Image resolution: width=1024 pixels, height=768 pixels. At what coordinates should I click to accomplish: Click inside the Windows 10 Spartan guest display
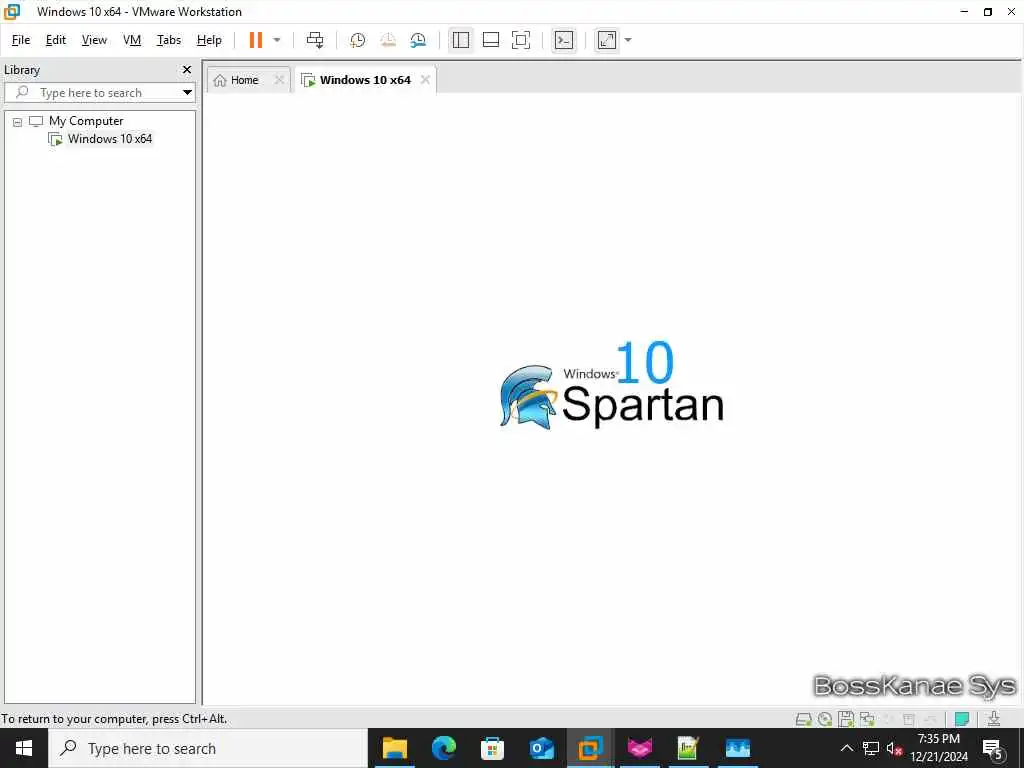(x=612, y=398)
